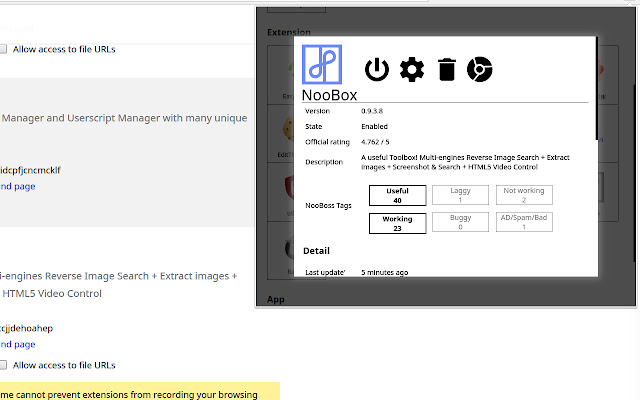Select the Last update 5 minutes ago value
Viewport: 640px width, 400px height.
384,272
